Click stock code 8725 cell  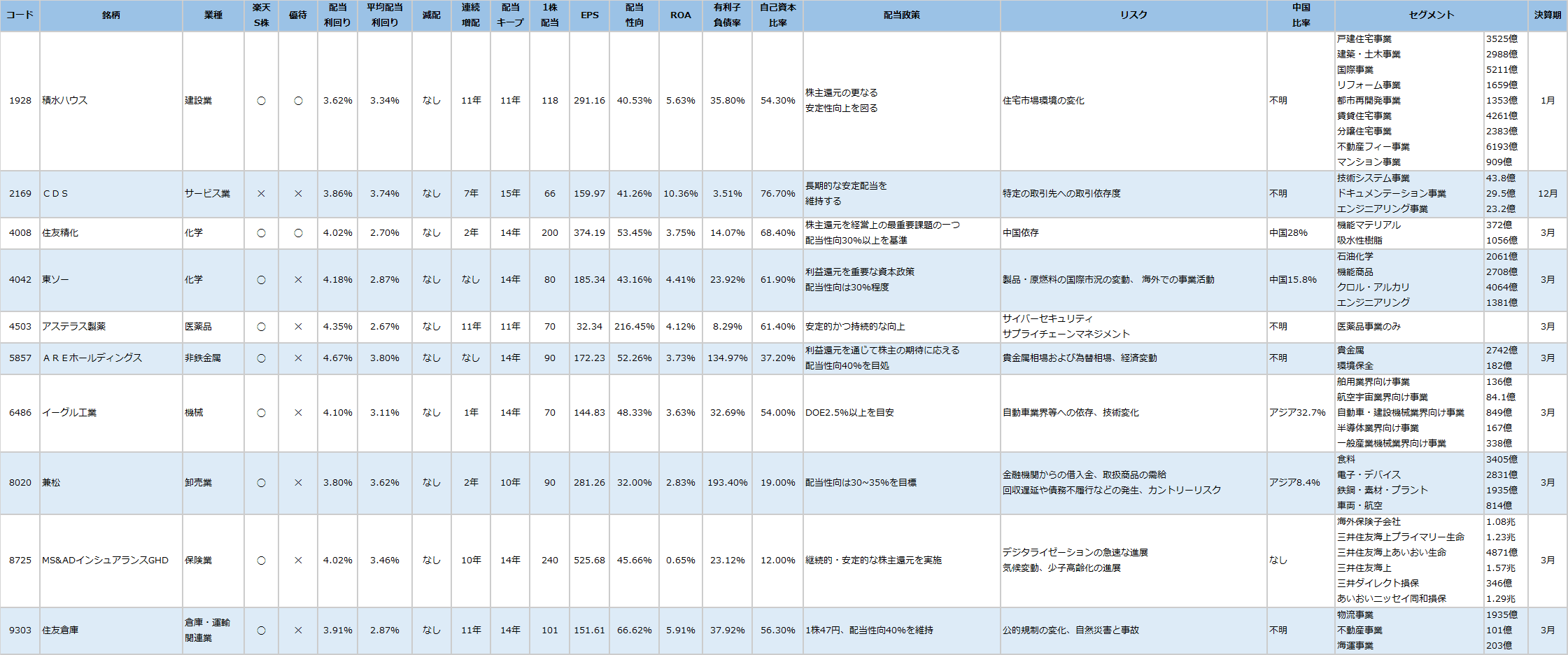click(20, 561)
